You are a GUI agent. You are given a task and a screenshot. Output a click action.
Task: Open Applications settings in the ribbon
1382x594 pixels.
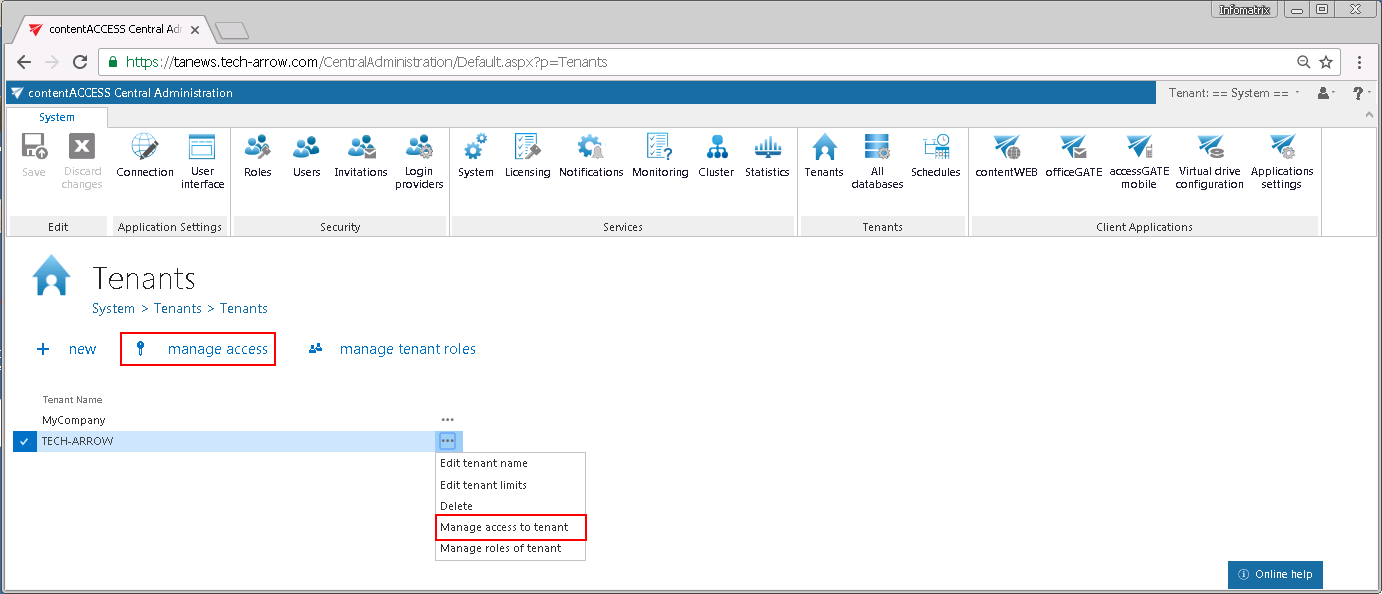[x=1282, y=161]
